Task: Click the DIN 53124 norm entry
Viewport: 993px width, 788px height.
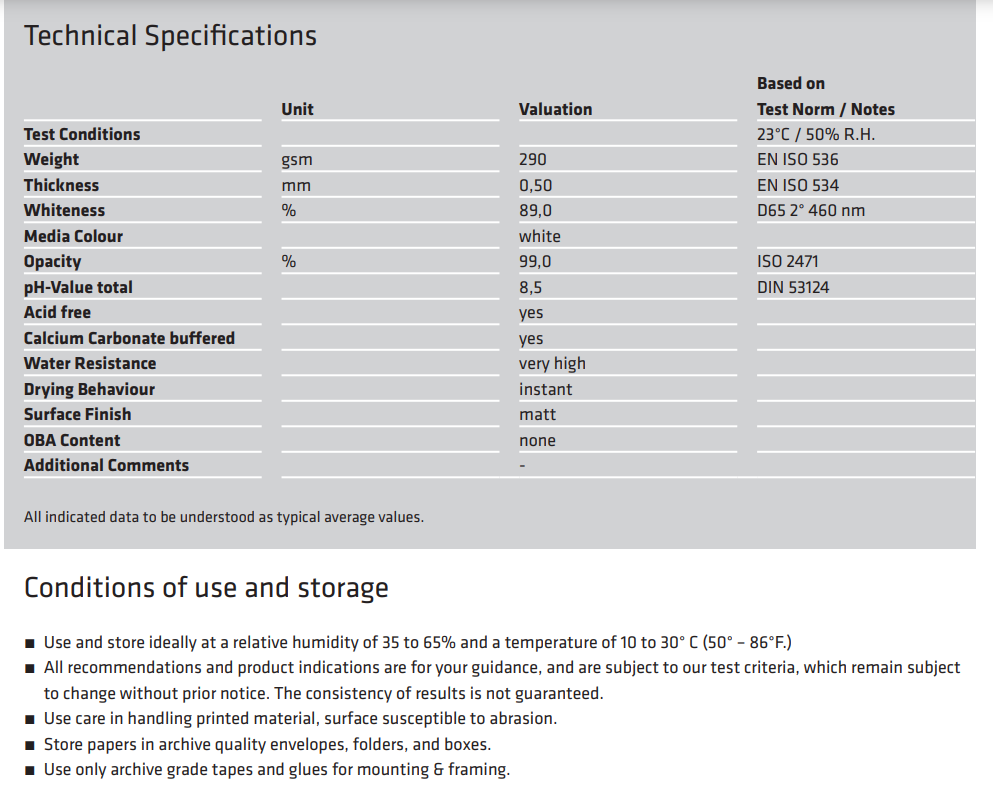Action: click(793, 287)
